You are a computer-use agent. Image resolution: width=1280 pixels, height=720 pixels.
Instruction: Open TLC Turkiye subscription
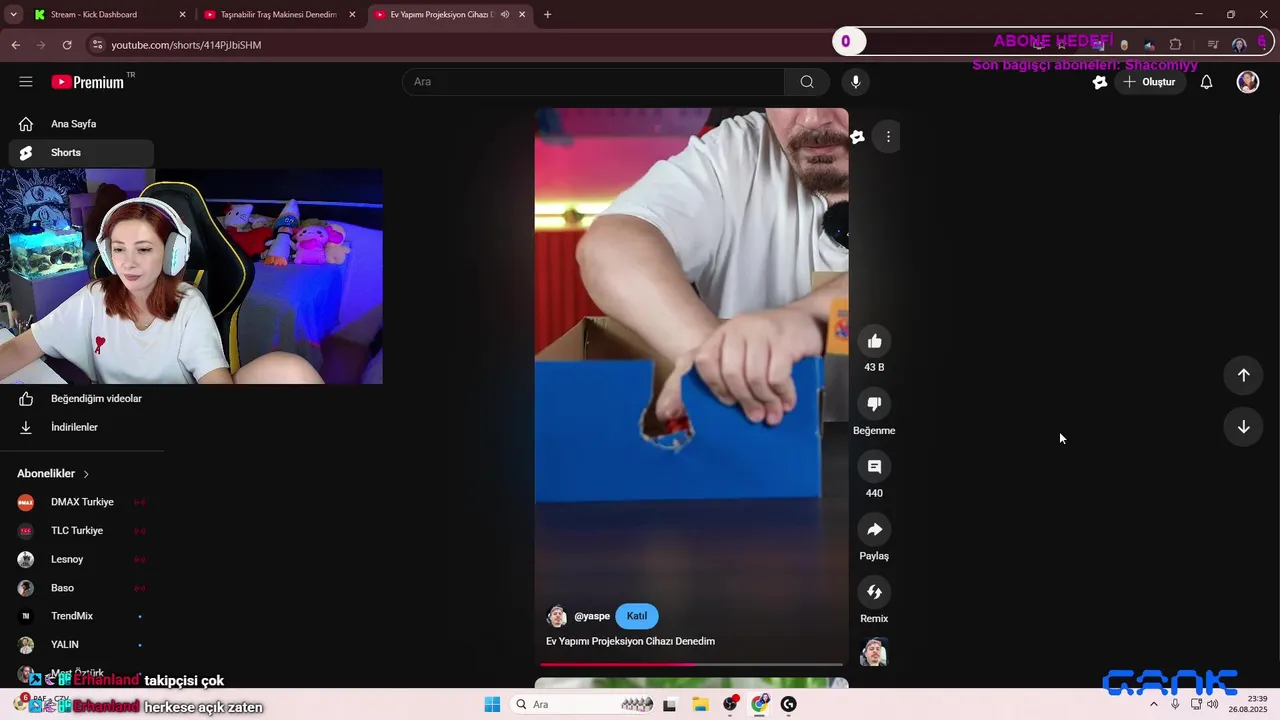(81, 531)
